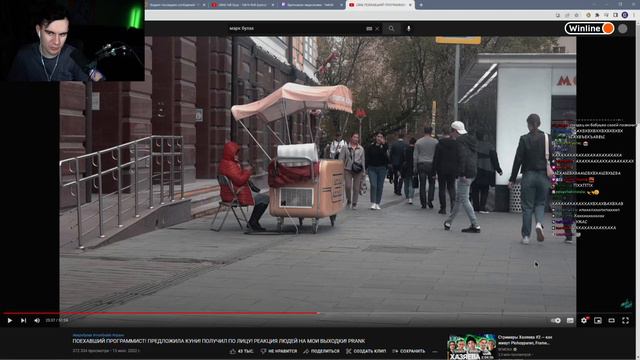Open a new browser tab

pyautogui.click(x=421, y=5)
